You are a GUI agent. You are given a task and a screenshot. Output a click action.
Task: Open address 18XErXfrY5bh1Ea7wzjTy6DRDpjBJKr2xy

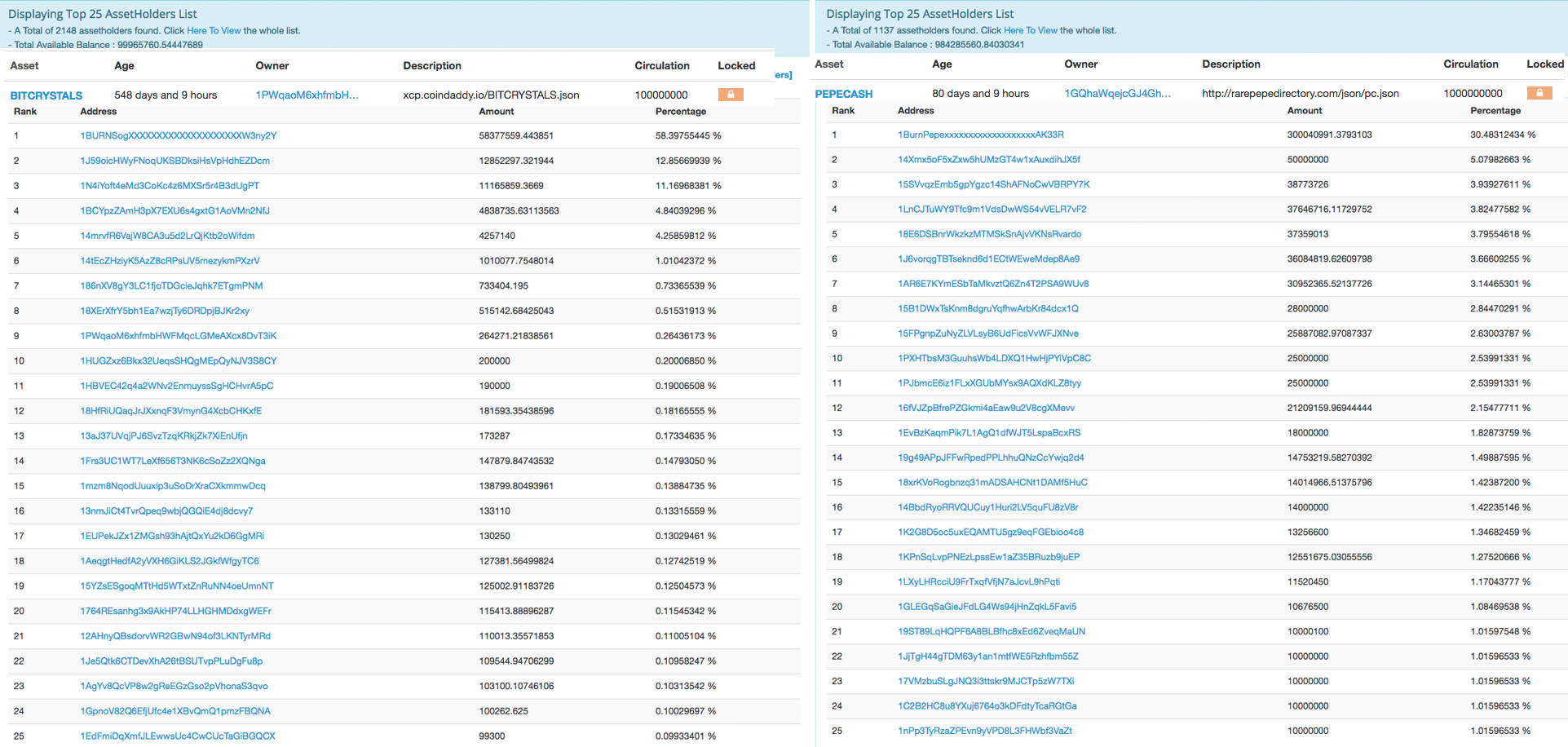tap(165, 311)
